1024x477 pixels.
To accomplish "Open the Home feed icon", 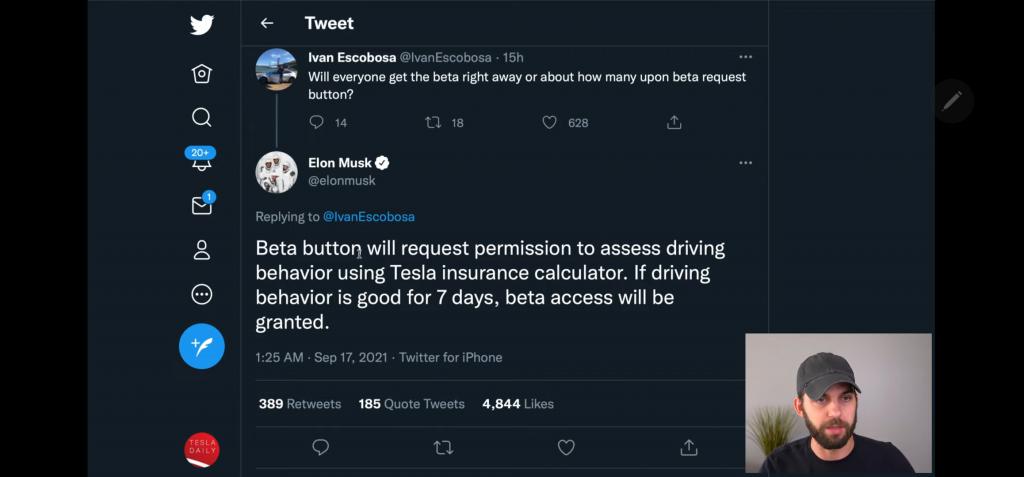I will 202,73.
